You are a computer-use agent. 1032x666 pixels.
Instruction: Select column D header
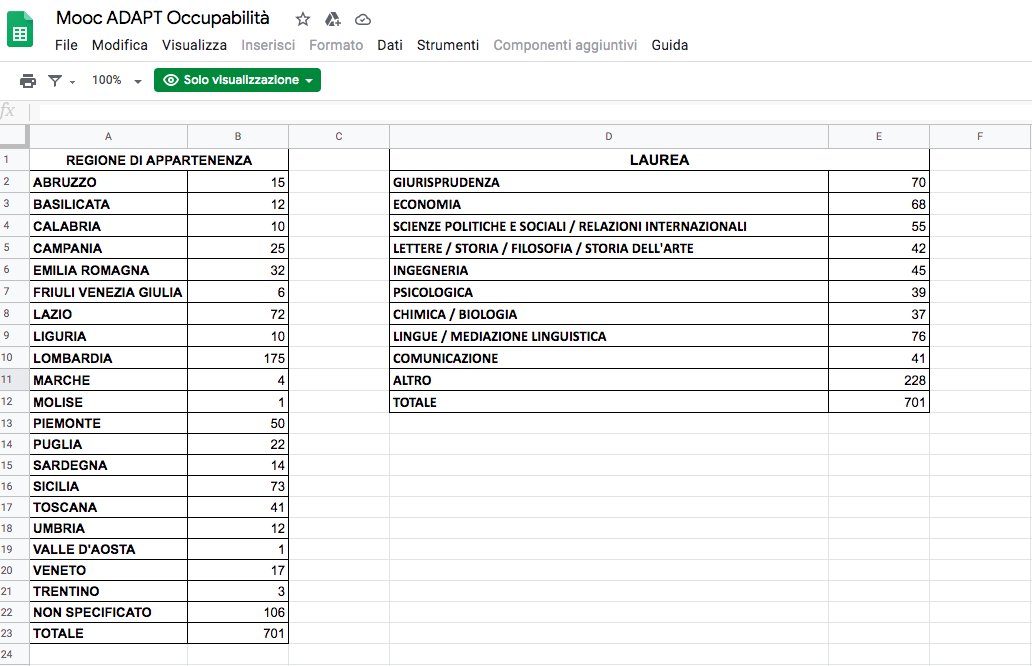(609, 136)
